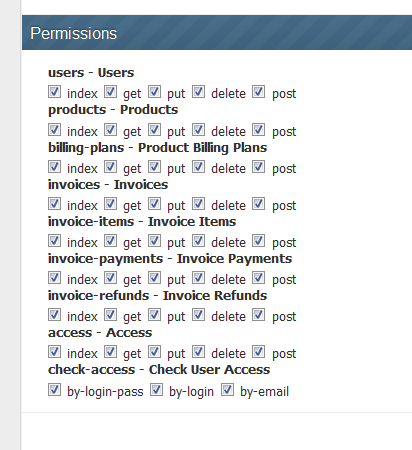This screenshot has height=450, width=412.
Task: Toggle billing-plans index checkbox
Action: 54,167
